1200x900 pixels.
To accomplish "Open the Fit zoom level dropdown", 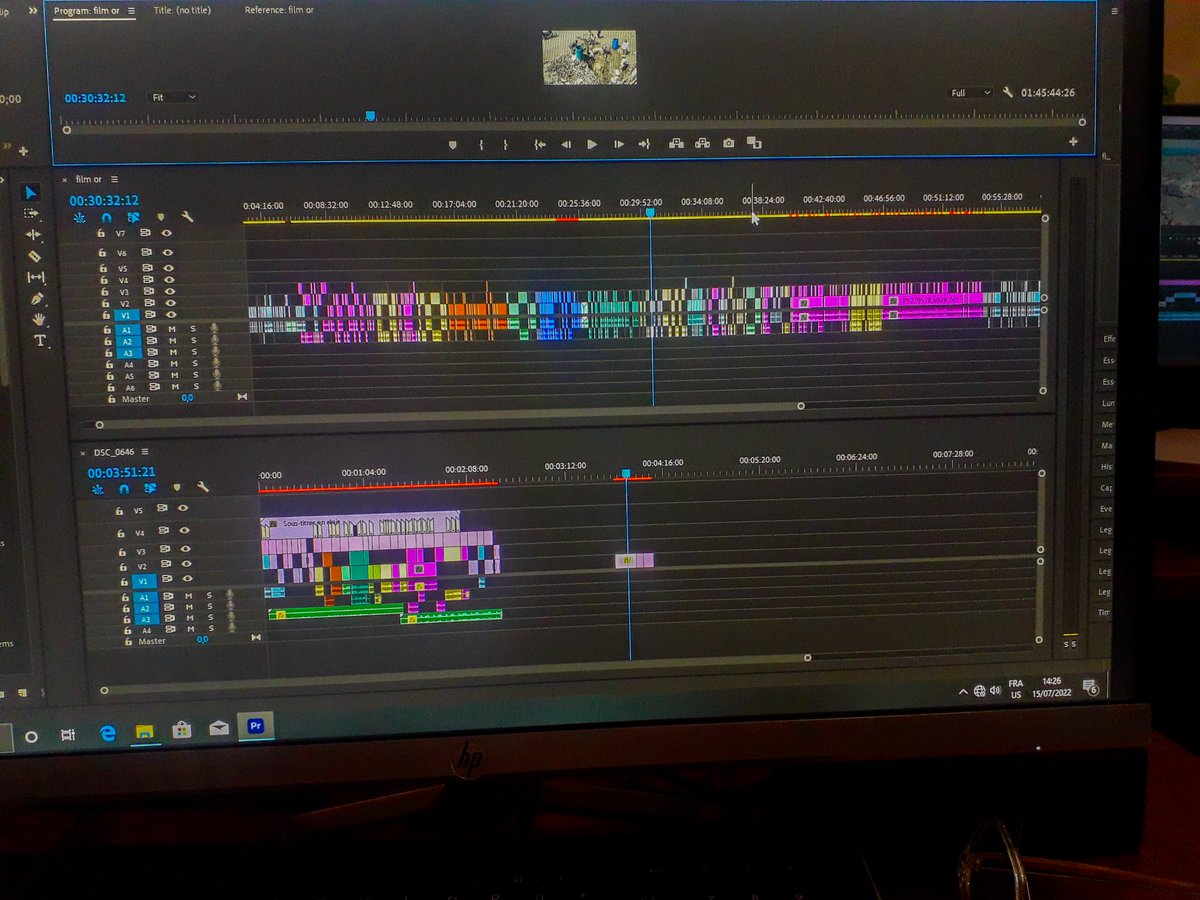I will 174,98.
